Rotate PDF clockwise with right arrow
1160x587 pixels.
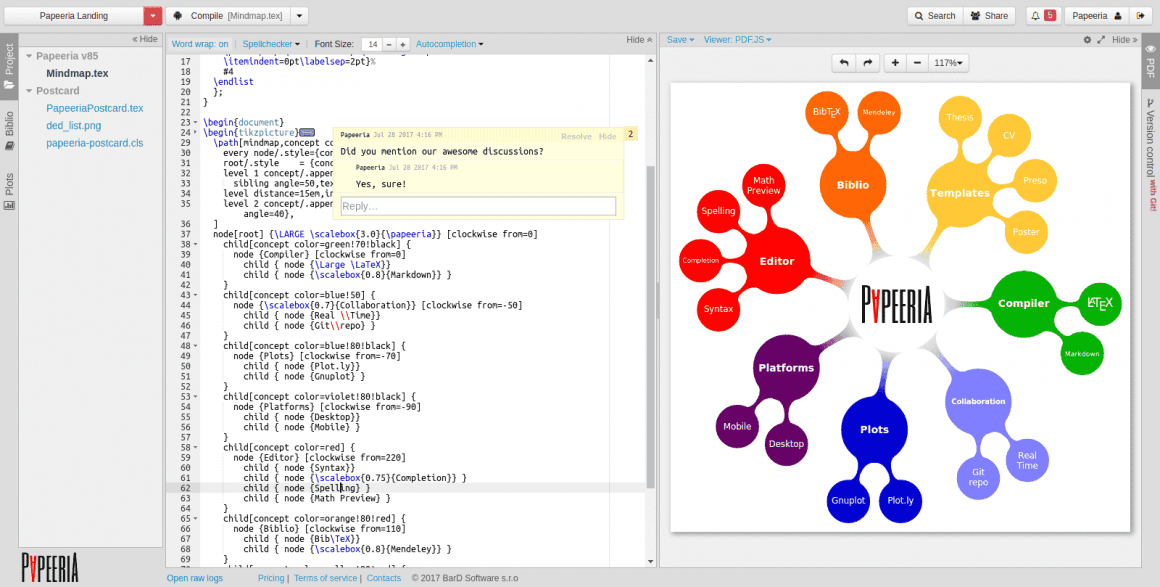point(868,63)
